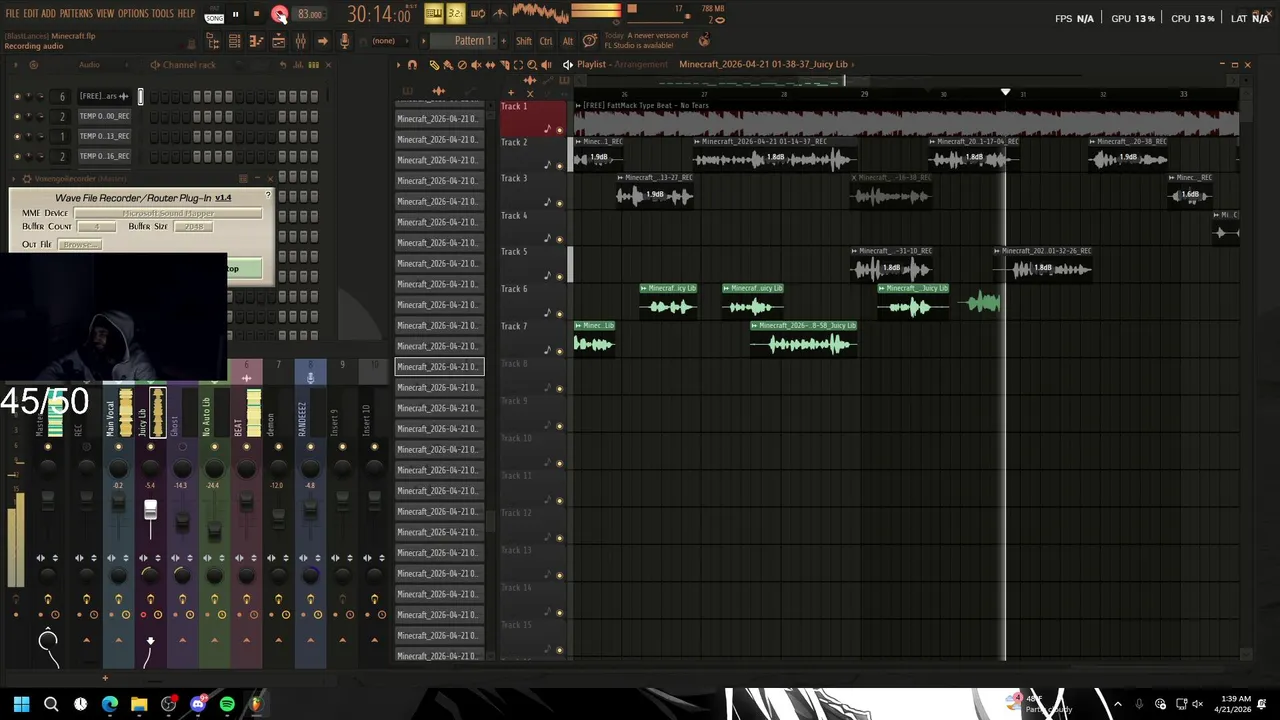
Task: Mute the TEMP 0..00_REC channel LED
Action: [x=17, y=116]
